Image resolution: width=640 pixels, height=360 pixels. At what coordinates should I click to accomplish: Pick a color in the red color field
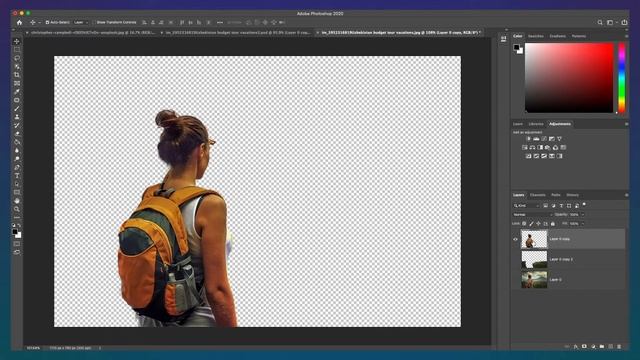[569, 78]
